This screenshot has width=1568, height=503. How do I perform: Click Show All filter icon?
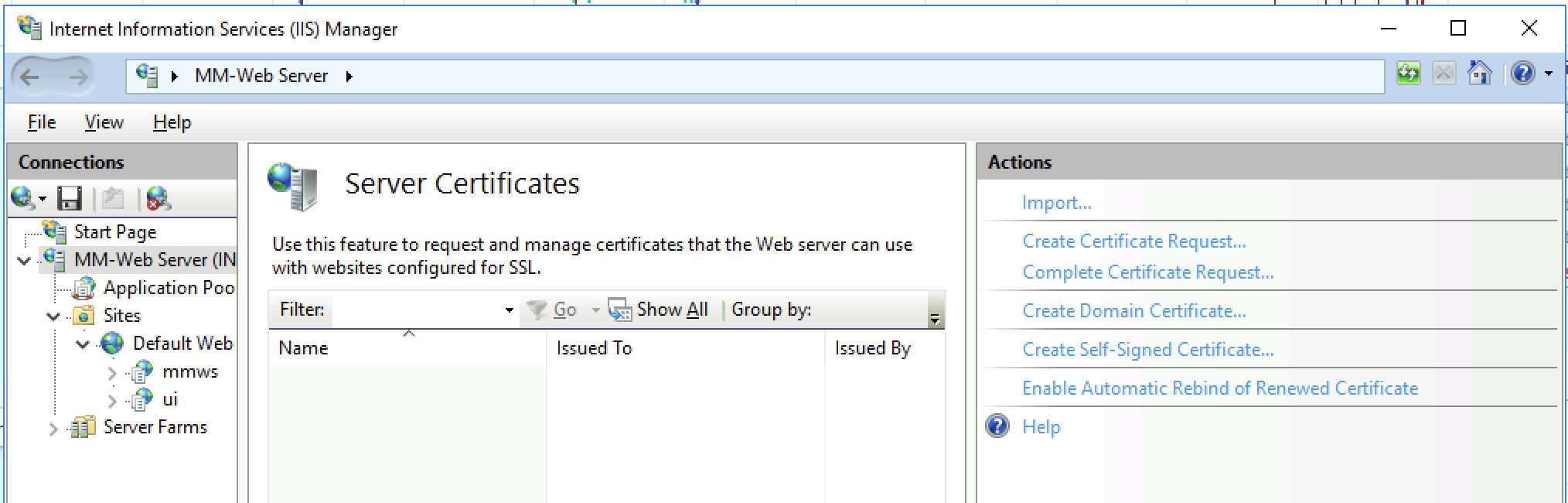pyautogui.click(x=619, y=310)
